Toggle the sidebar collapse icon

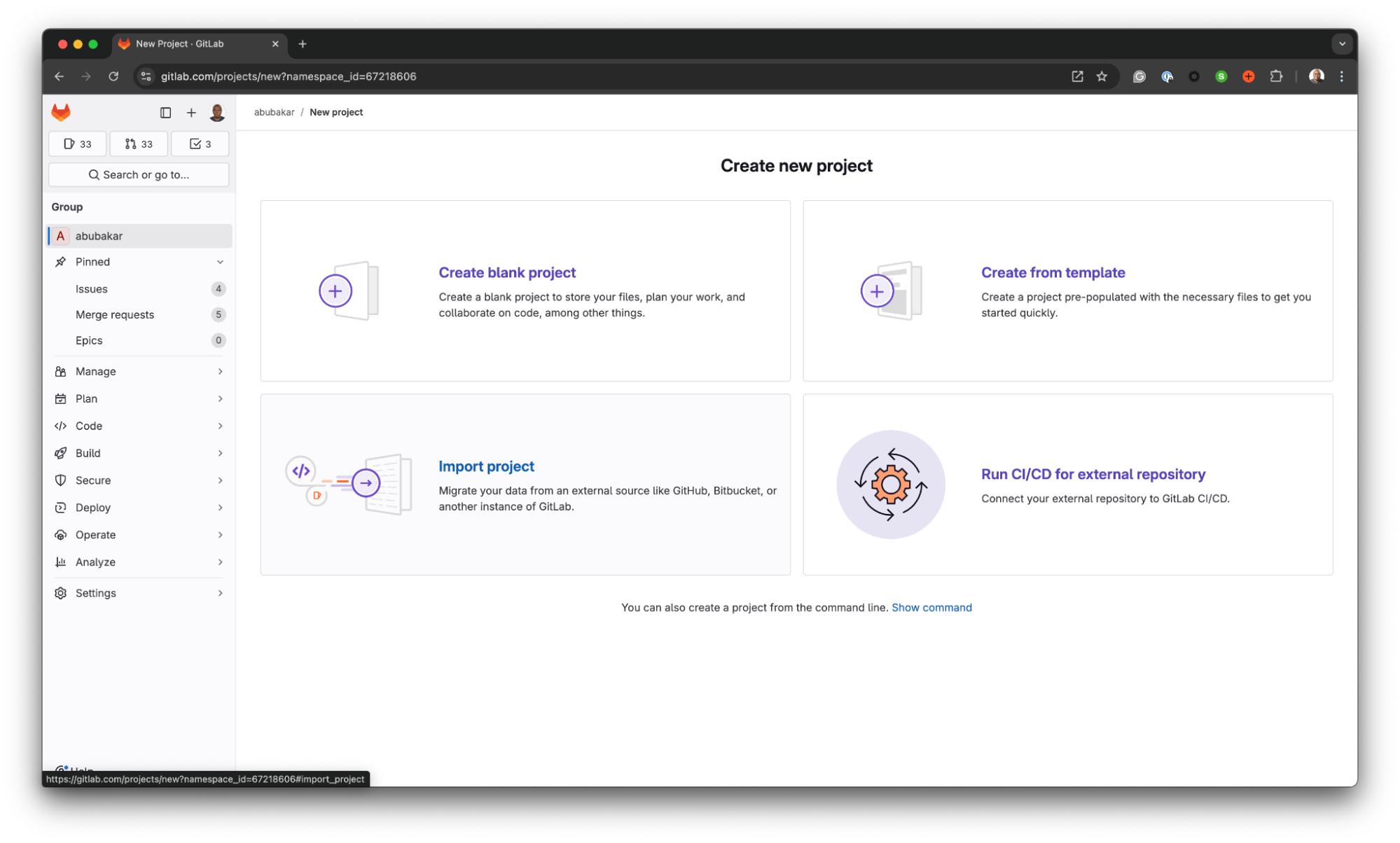(165, 112)
